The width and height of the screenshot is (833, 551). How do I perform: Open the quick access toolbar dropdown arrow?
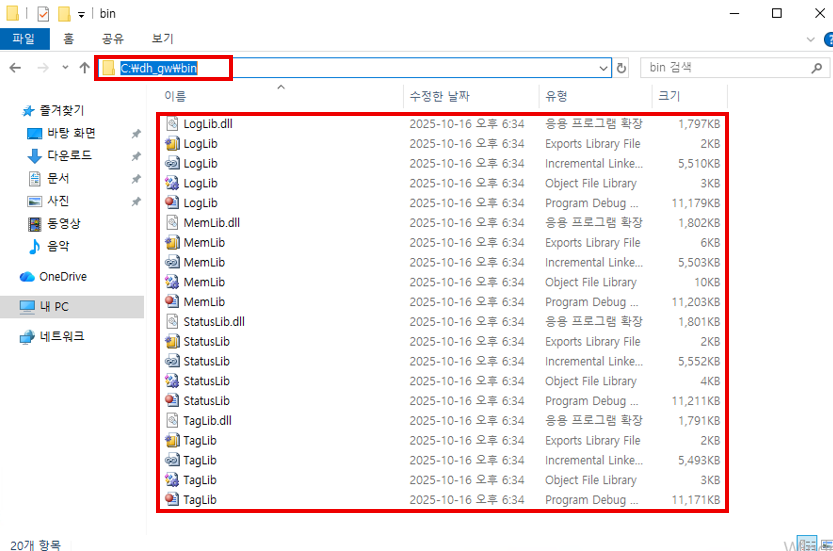coord(81,15)
